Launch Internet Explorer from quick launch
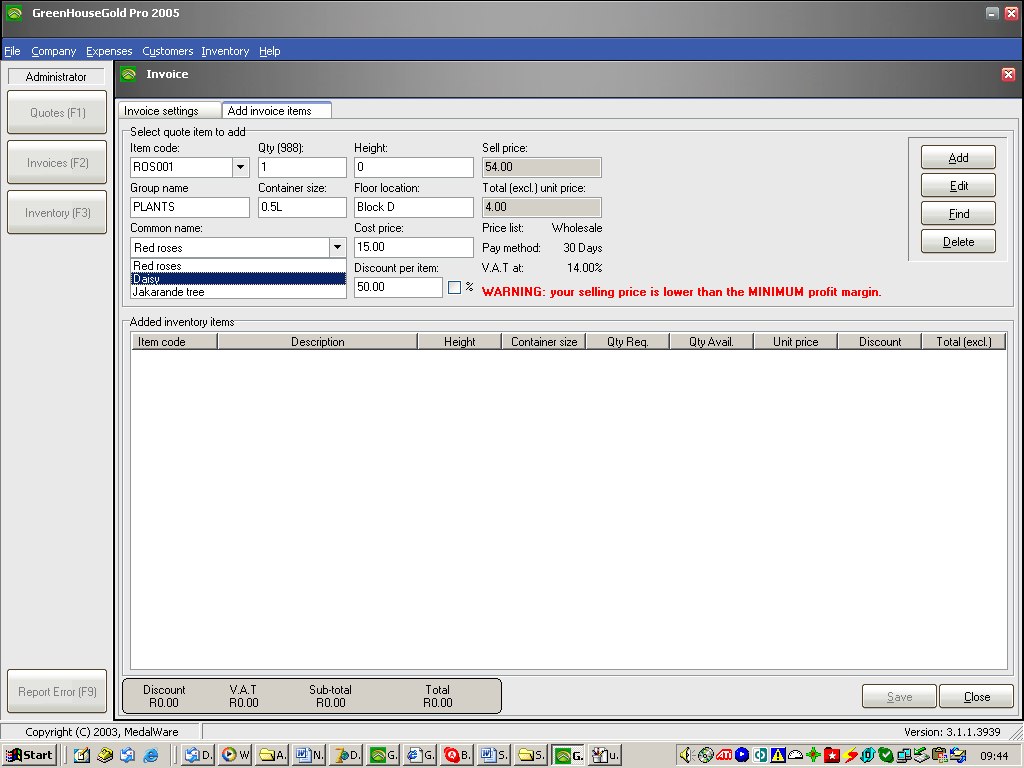Image resolution: width=1024 pixels, height=768 pixels. tap(151, 755)
